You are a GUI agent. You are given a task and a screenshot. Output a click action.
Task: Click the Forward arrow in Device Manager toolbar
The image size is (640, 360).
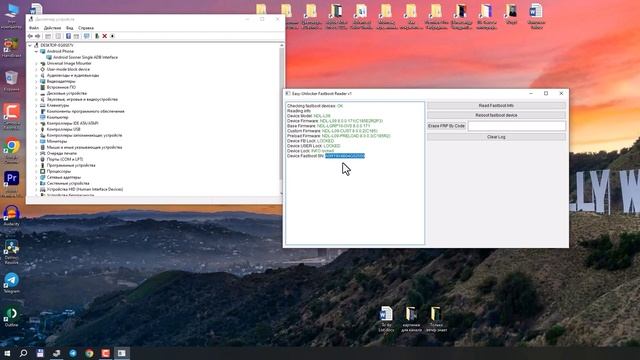point(38,36)
